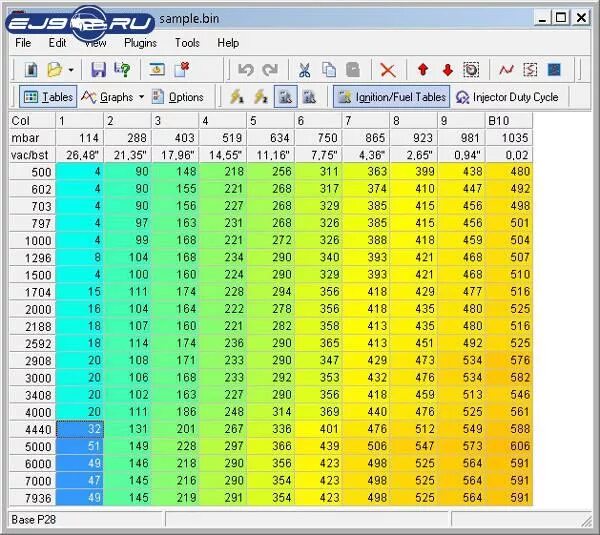Click the red up arrow increase icon

[423, 70]
